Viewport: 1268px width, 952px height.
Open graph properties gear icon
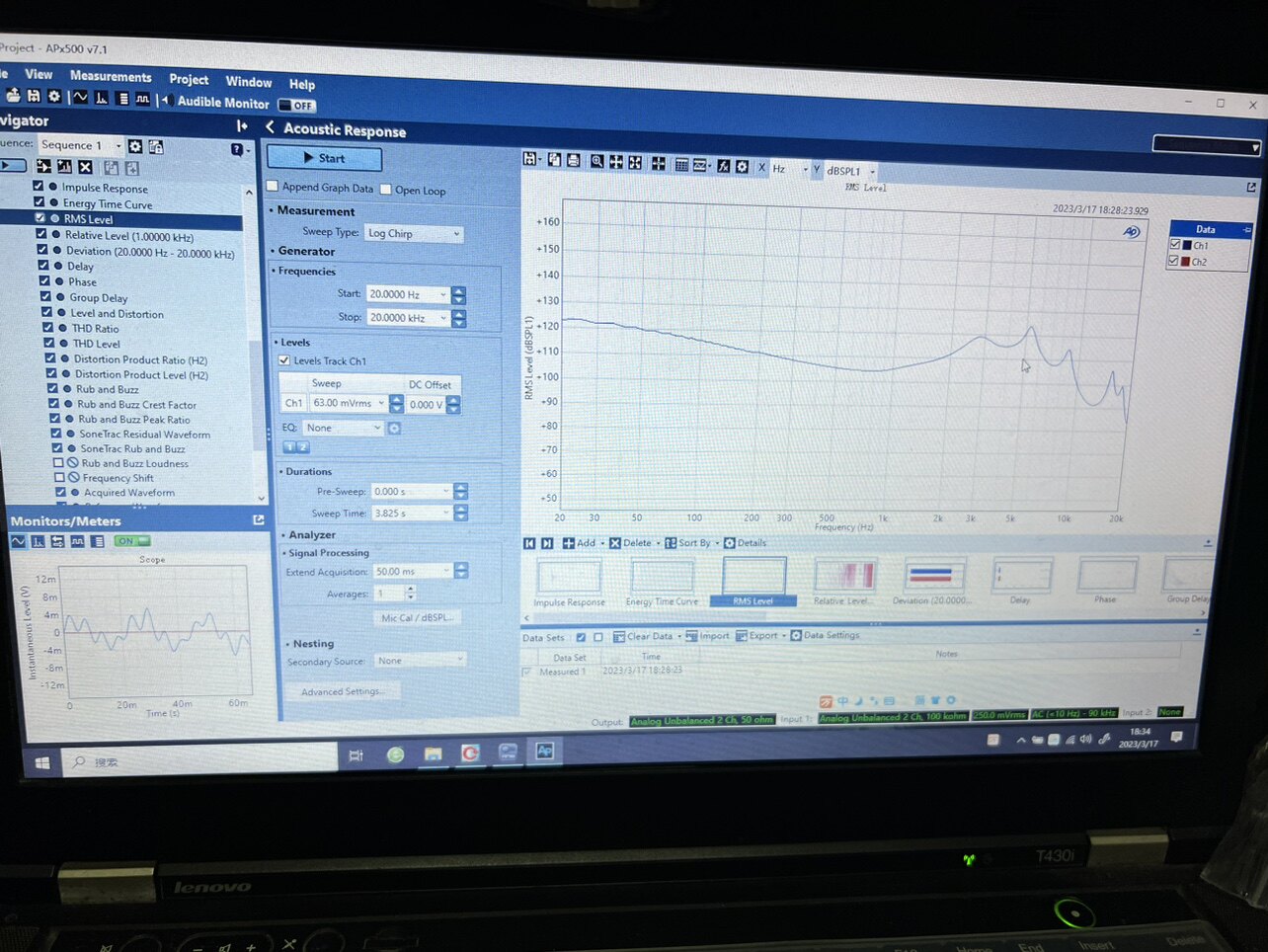(x=742, y=167)
